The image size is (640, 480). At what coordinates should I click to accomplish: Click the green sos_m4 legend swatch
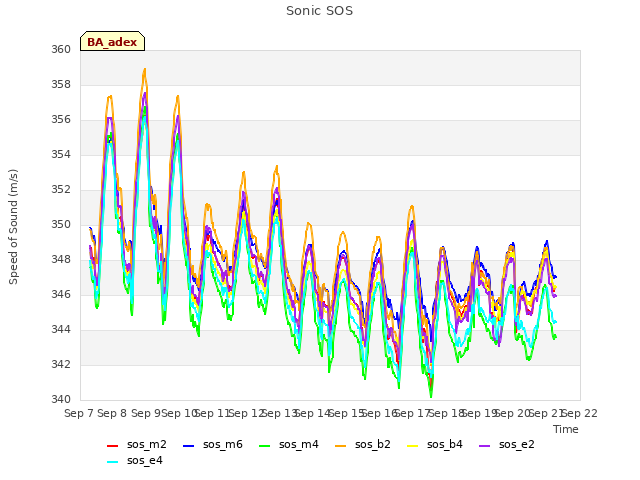pyautogui.click(x=264, y=446)
